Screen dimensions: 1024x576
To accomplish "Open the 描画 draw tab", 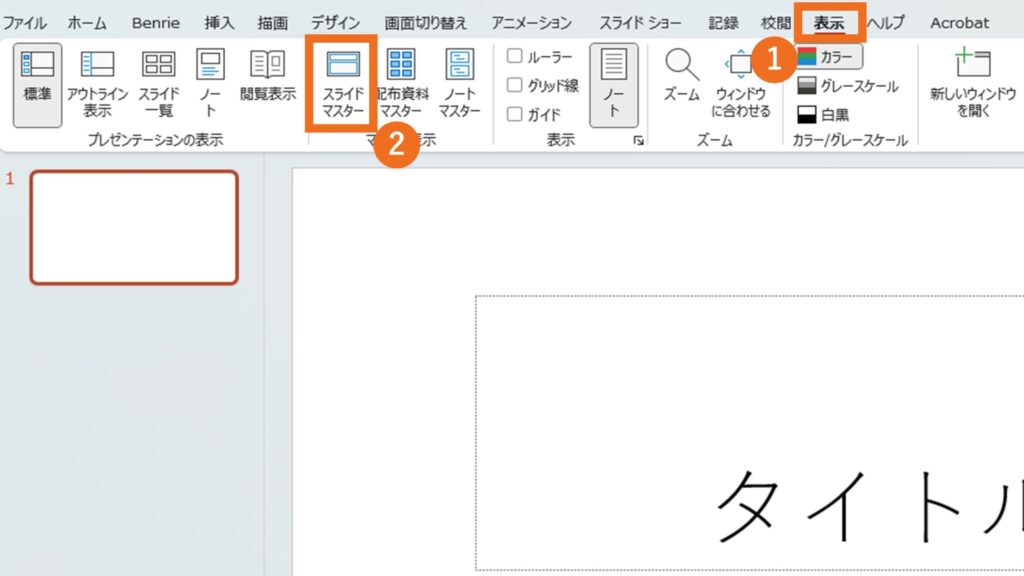I will [x=272, y=23].
